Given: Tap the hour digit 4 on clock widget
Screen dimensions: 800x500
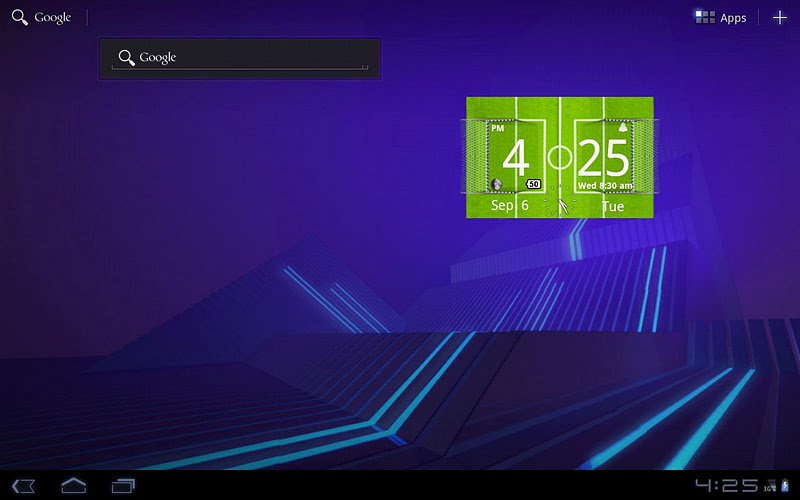Looking at the screenshot, I should tap(515, 158).
